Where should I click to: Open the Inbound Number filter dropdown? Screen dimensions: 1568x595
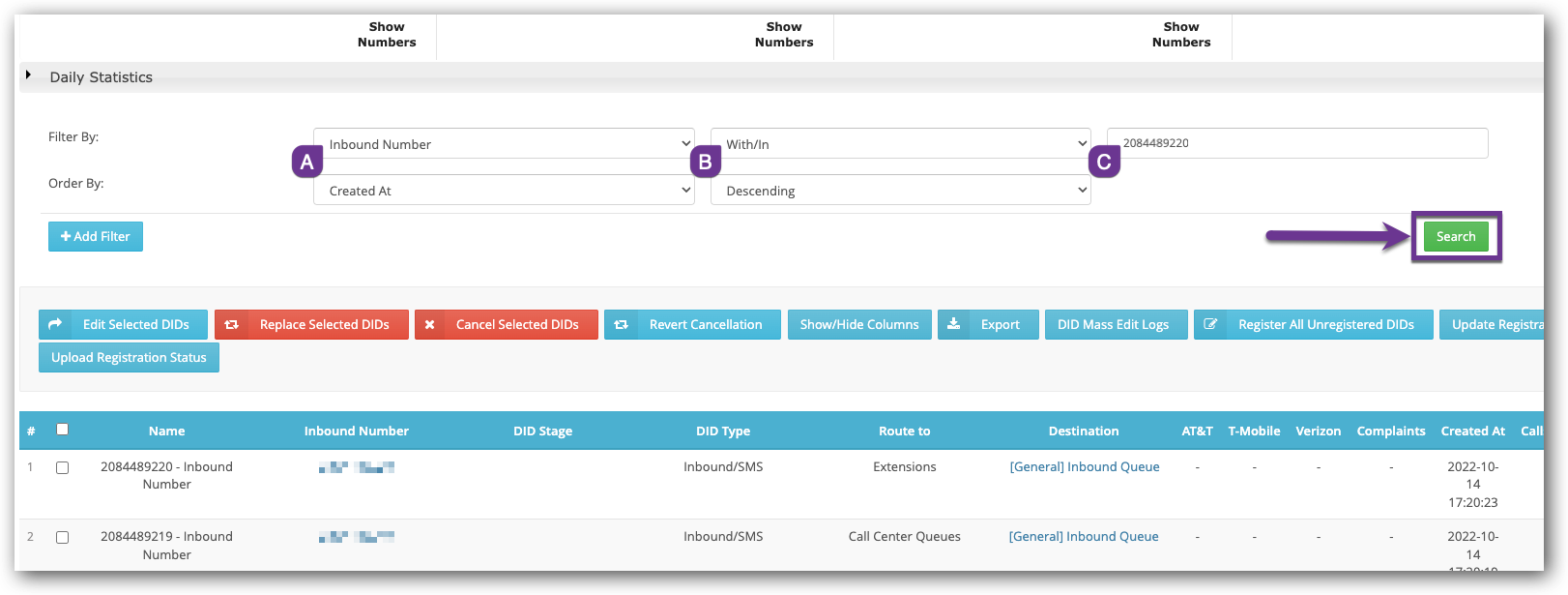[x=503, y=144]
